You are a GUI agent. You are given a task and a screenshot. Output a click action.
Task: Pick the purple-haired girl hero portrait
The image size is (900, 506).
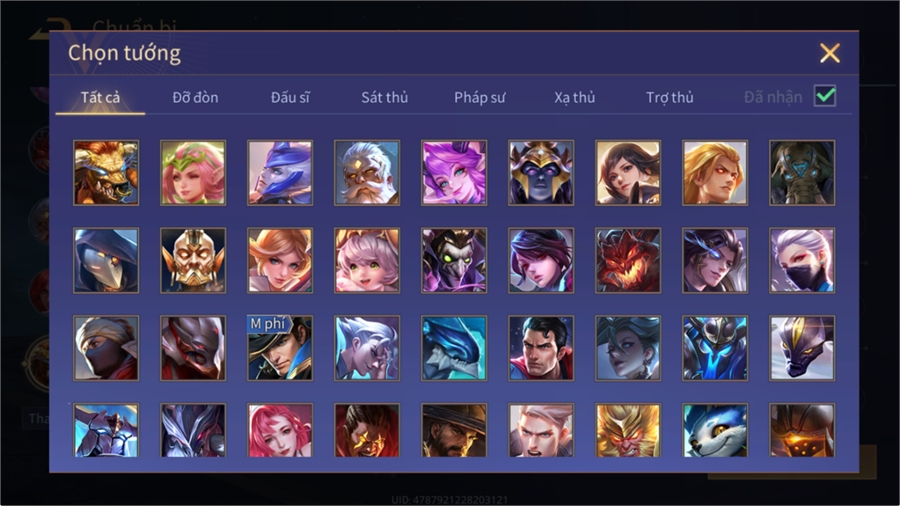pyautogui.click(x=454, y=173)
